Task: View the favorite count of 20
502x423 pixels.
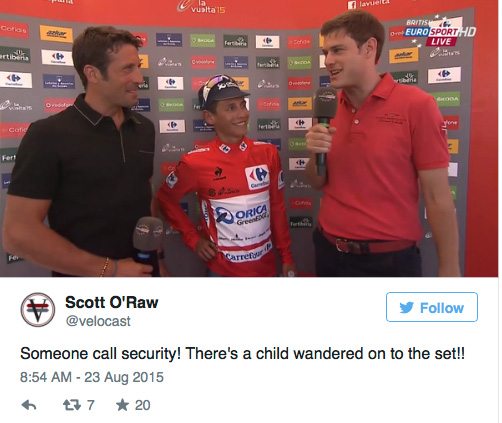Action: click(x=142, y=405)
